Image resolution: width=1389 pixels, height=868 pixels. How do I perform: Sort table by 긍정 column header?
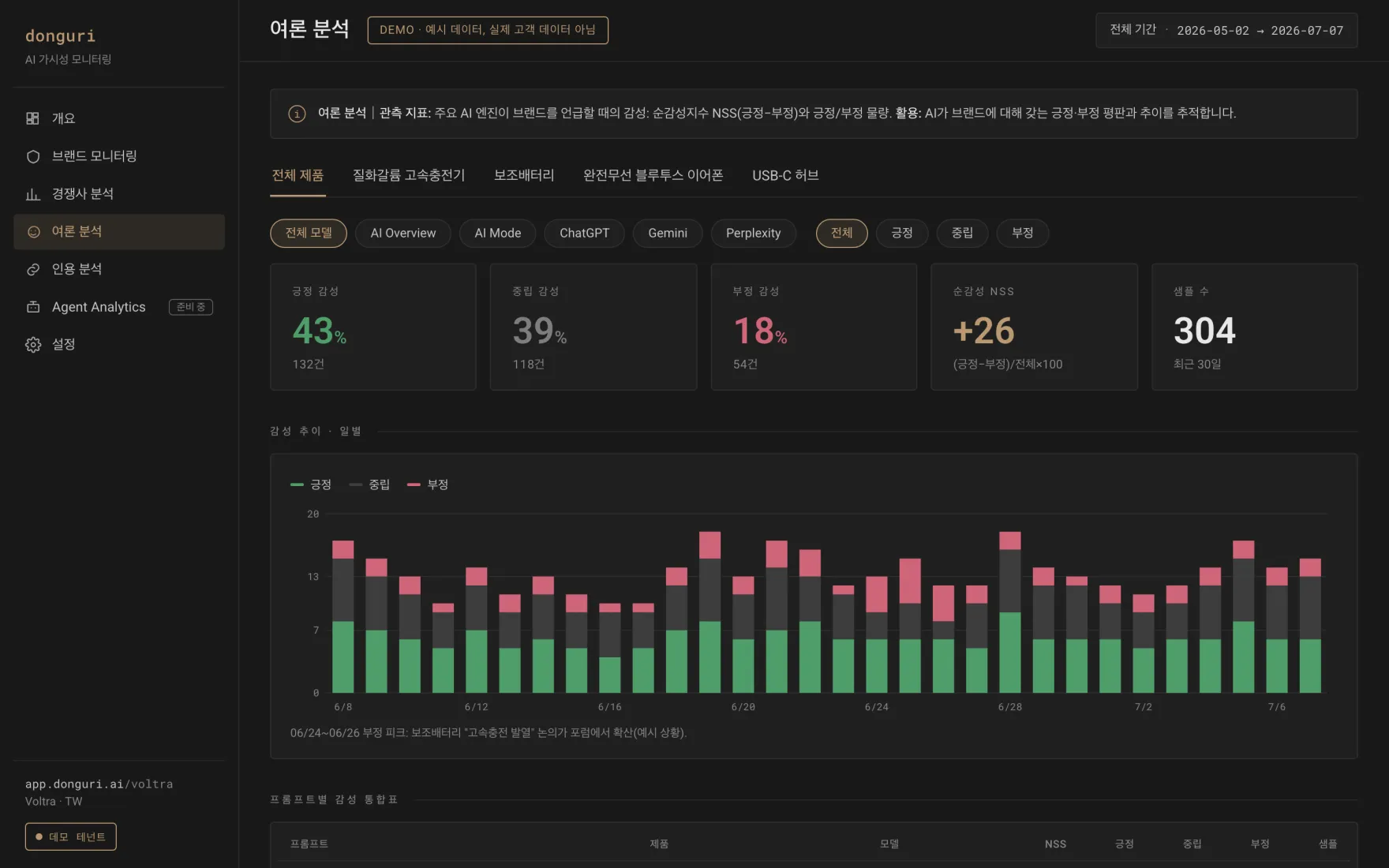pyautogui.click(x=1125, y=844)
